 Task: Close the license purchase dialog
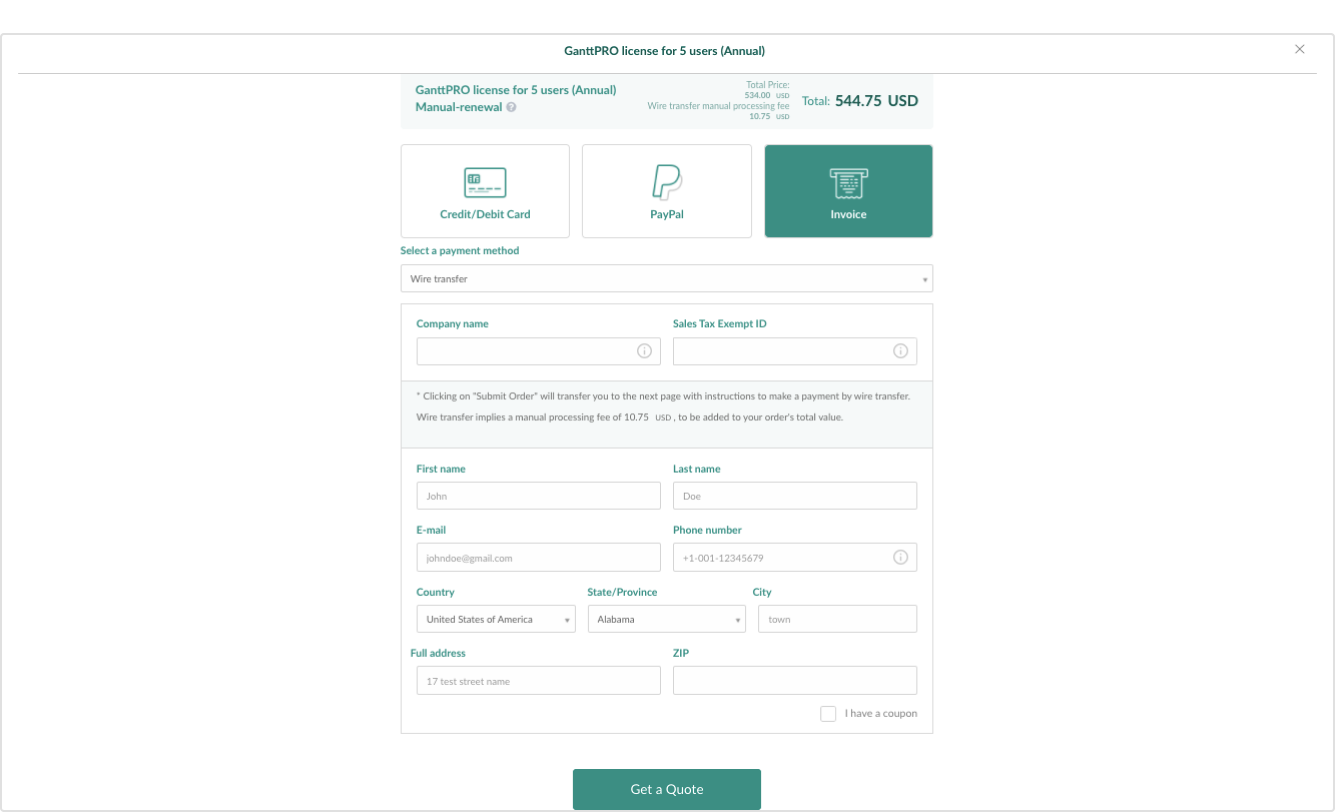coord(1300,49)
